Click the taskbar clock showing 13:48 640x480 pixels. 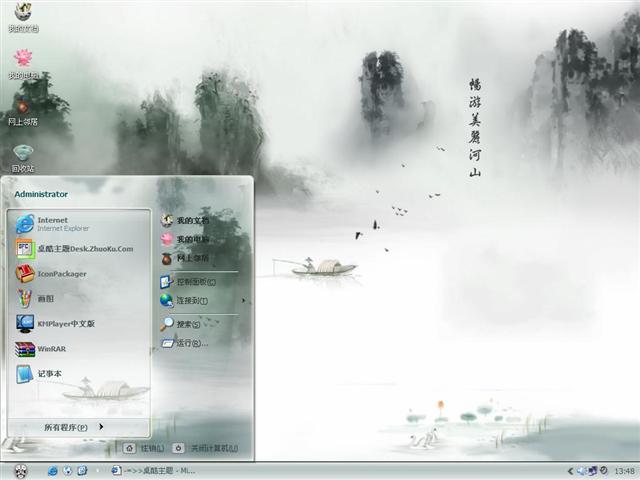624,471
